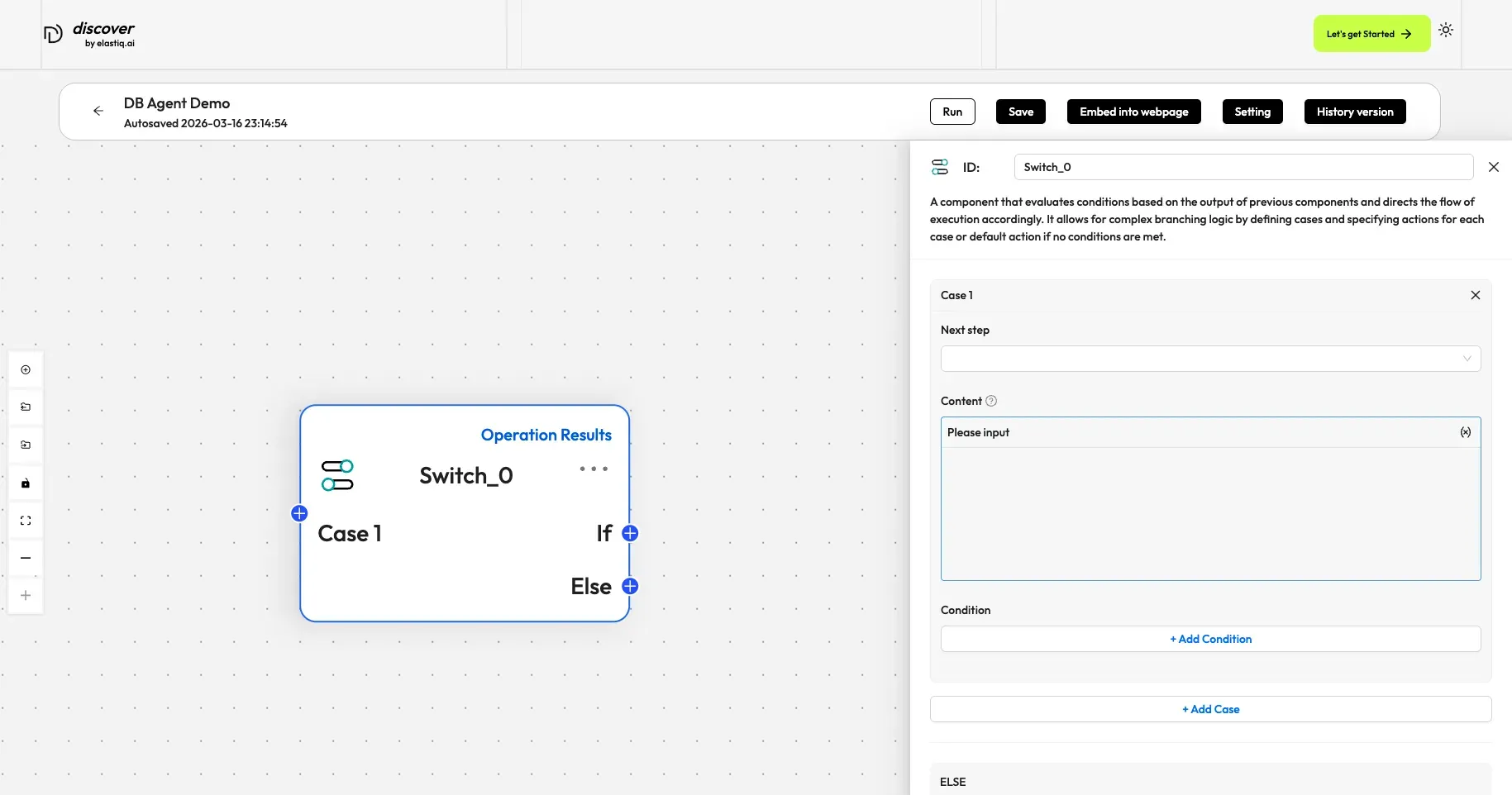The height and width of the screenshot is (795, 1512).
Task: Remove Case 1 using its X icon
Action: click(1475, 295)
